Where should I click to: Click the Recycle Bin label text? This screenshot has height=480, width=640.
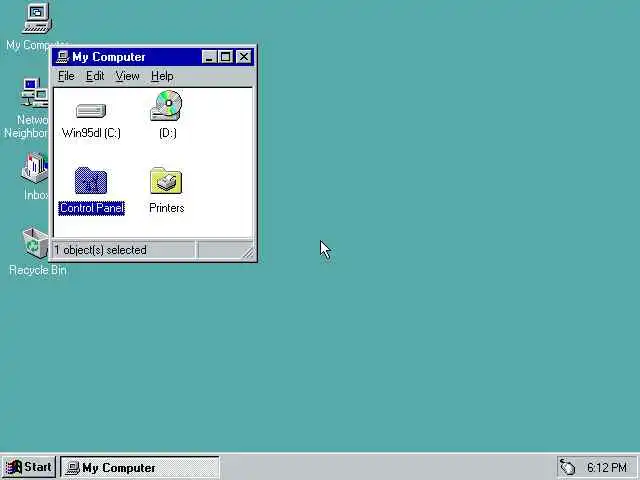pyautogui.click(x=38, y=270)
